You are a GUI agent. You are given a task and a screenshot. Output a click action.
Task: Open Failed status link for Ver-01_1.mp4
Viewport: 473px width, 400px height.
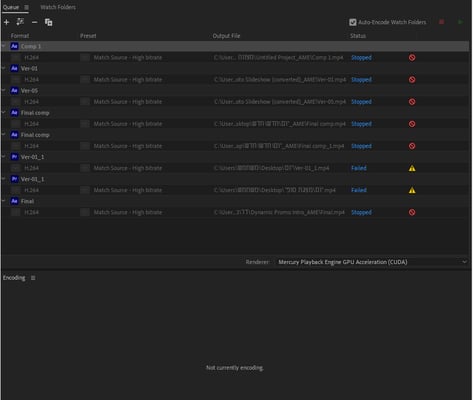359,168
